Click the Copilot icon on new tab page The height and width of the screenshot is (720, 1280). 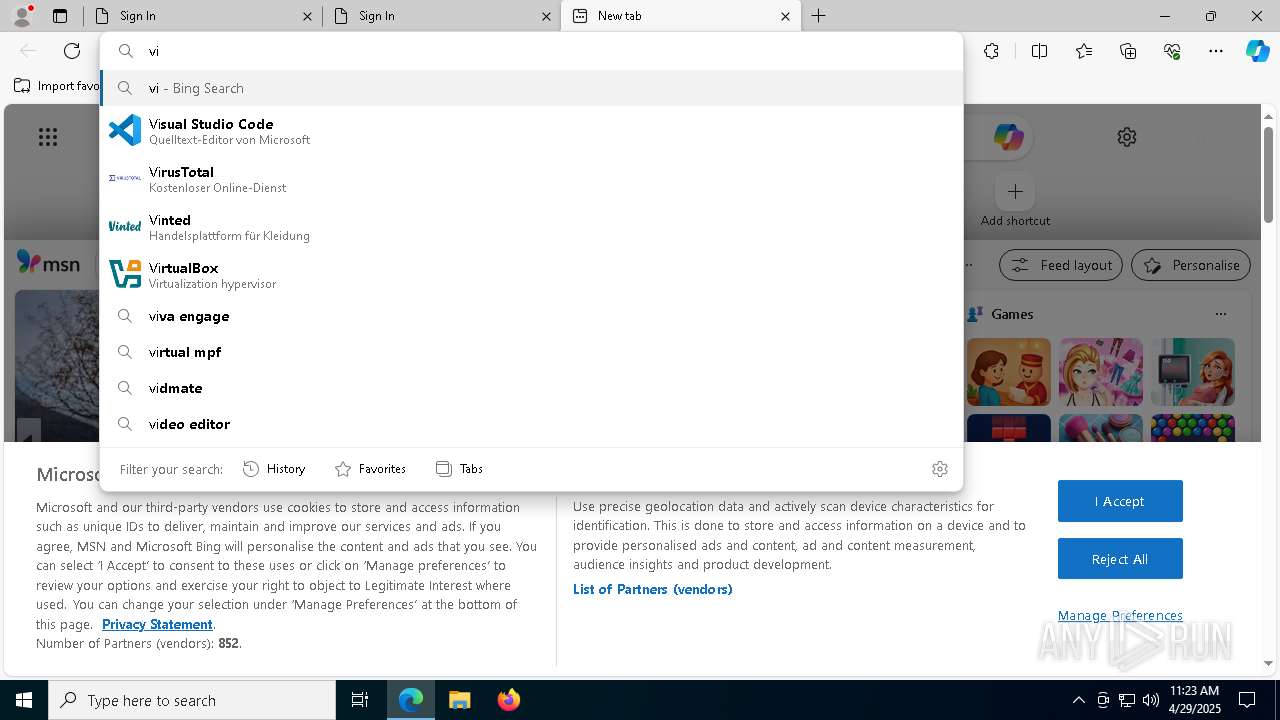(1008, 137)
